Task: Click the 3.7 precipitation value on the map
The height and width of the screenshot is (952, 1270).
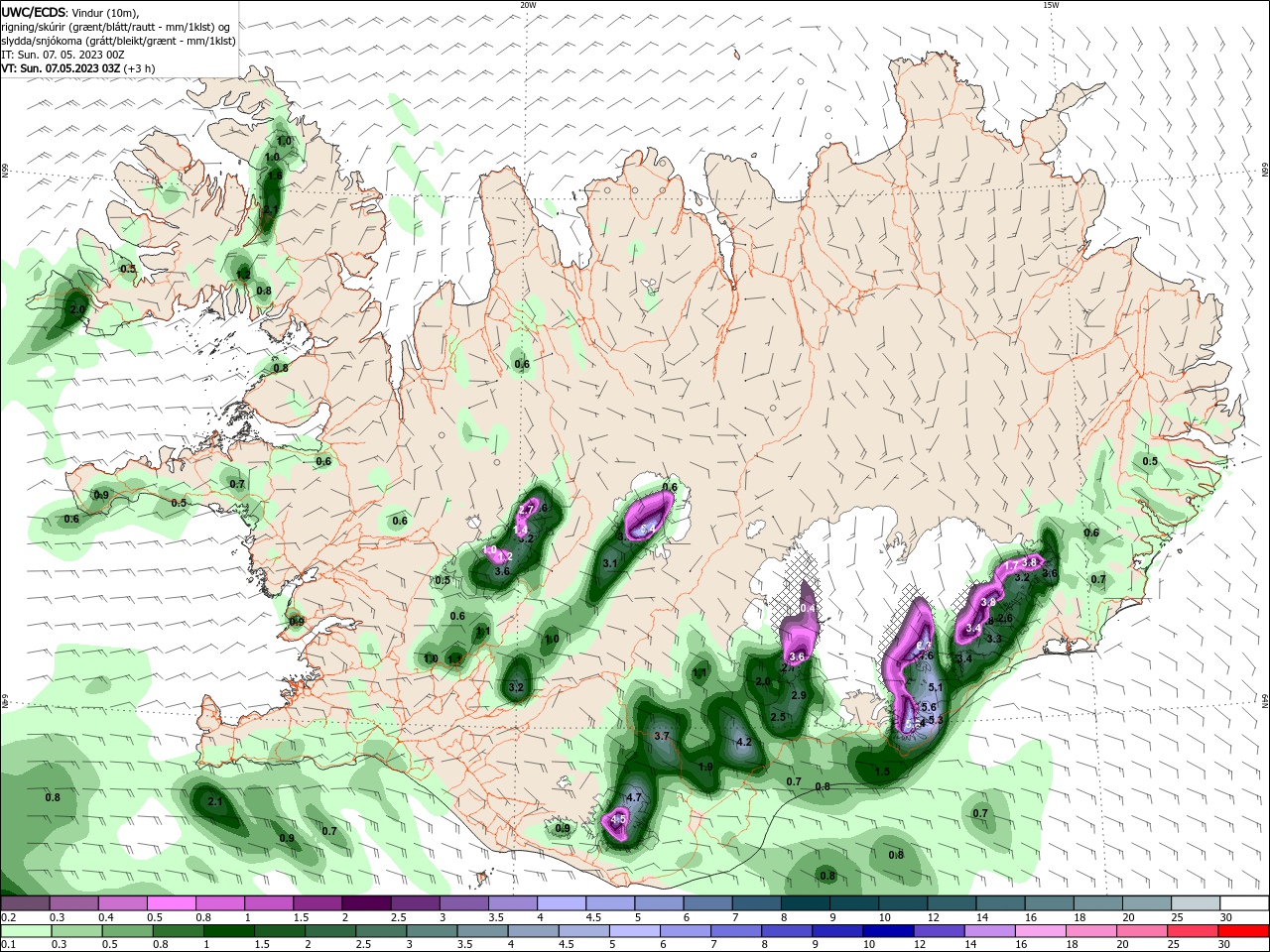Action: [x=663, y=736]
